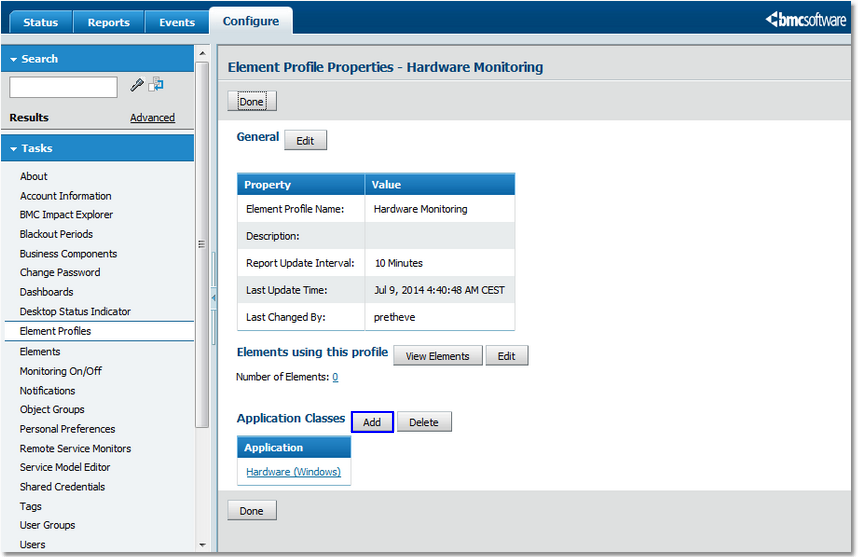Open Desktop Status Indicator task

(x=75, y=311)
